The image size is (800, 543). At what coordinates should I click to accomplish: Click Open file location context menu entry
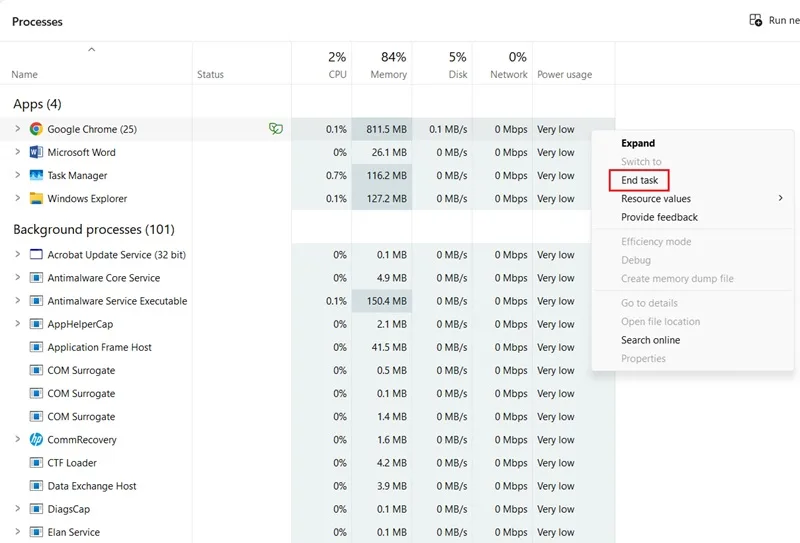pyautogui.click(x=660, y=322)
